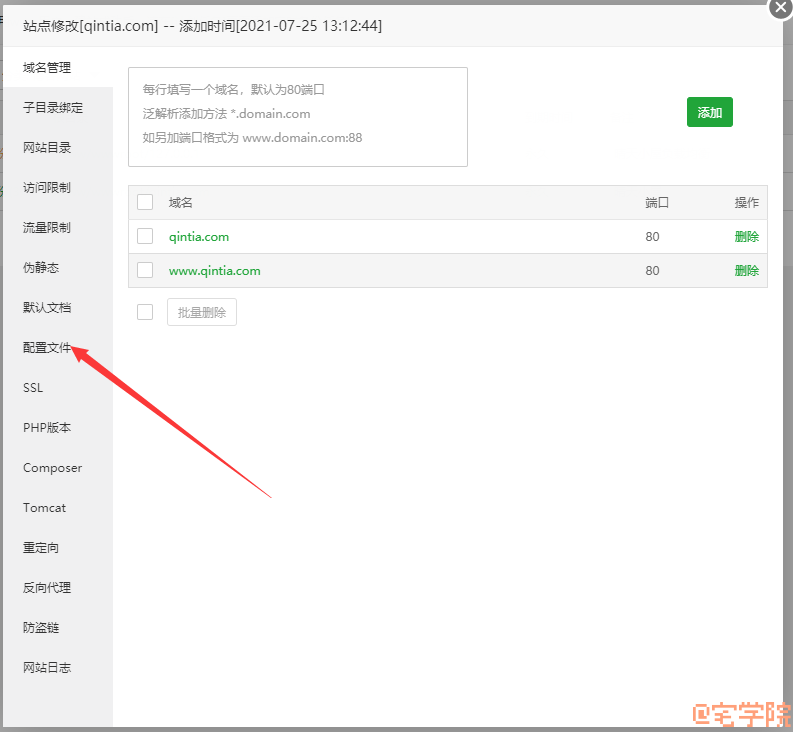Tick the www.qintia.com row checkbox
The image size is (793, 732).
click(x=145, y=270)
